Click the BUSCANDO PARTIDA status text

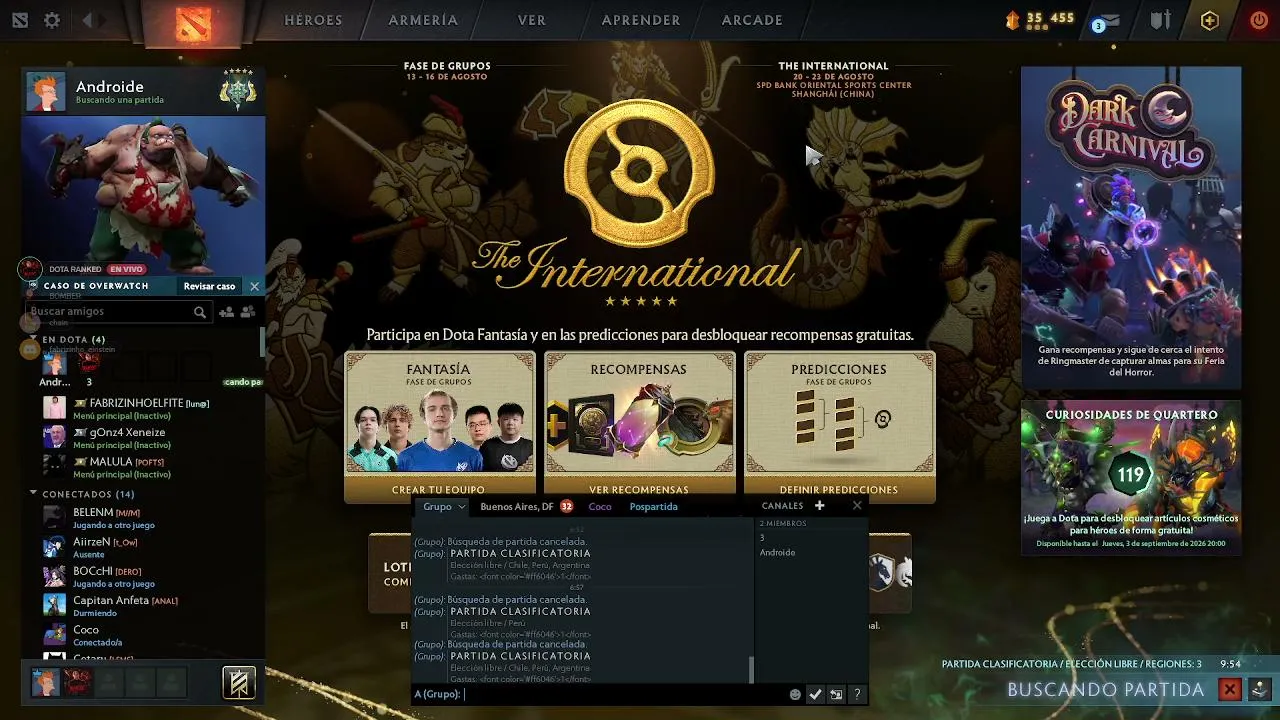tap(1106, 690)
